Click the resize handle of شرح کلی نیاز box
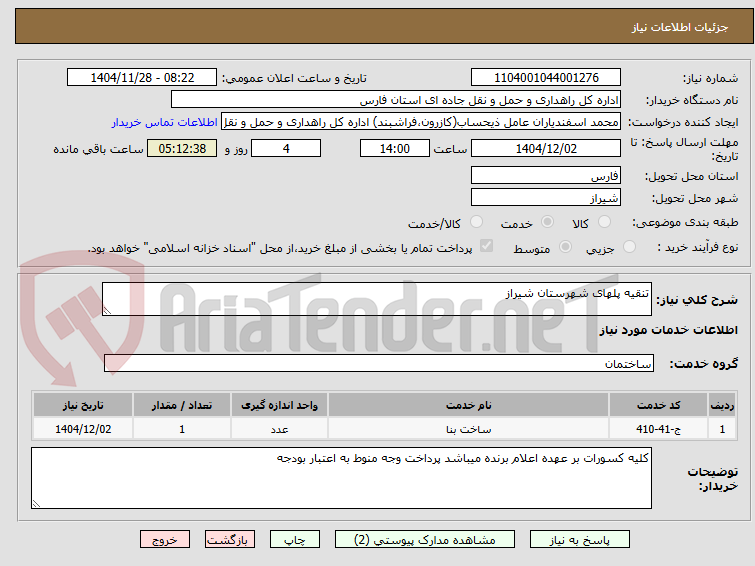The image size is (755, 566). coord(107,311)
